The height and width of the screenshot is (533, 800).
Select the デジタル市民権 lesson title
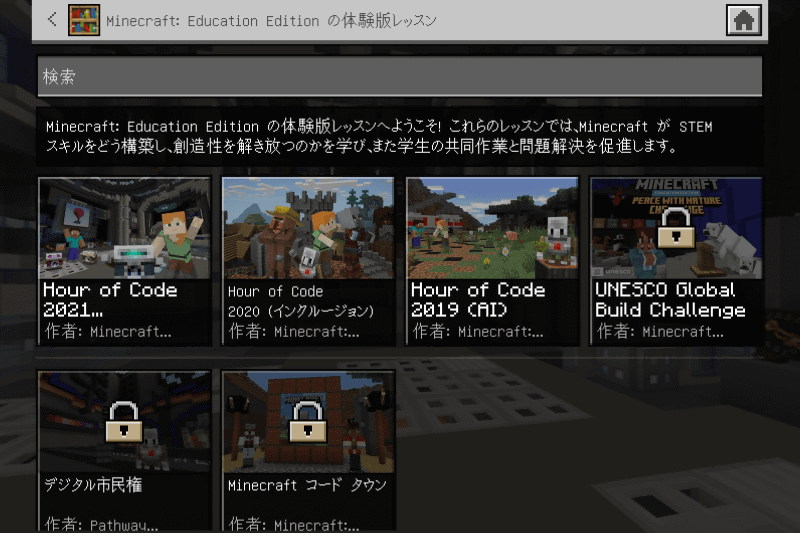(x=93, y=485)
